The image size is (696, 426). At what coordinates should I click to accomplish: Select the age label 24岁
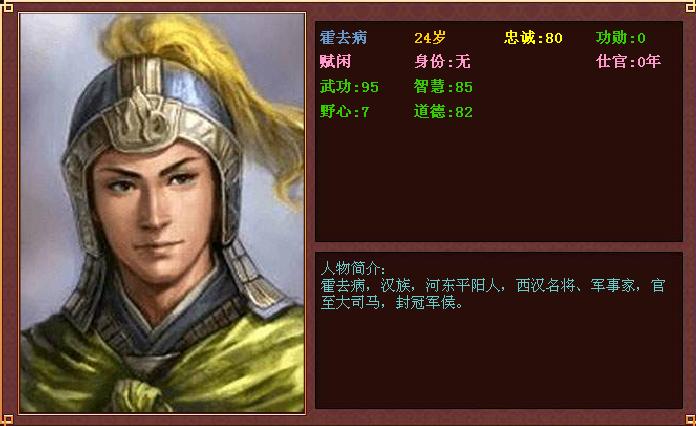pyautogui.click(x=430, y=38)
